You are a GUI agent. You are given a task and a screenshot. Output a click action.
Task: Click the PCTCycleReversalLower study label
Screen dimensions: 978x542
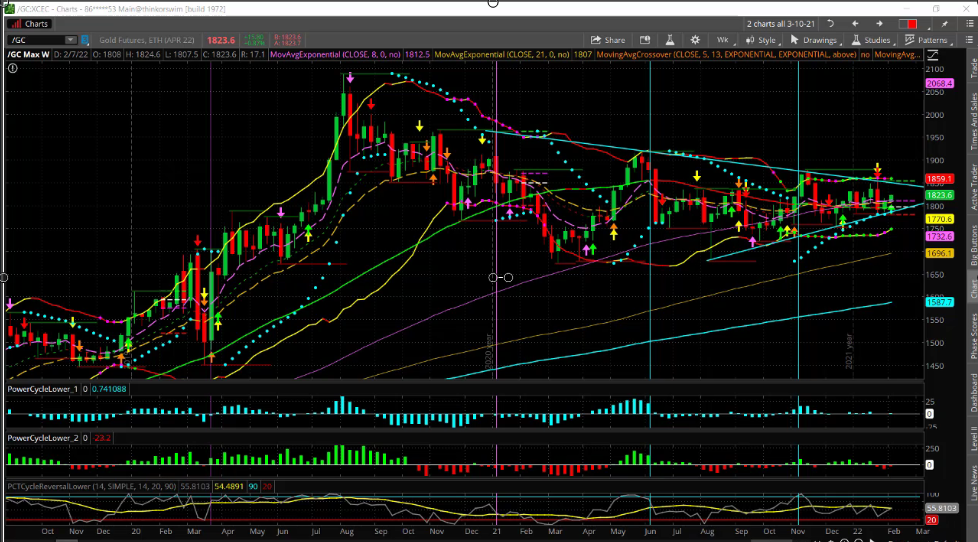pyautogui.click(x=92, y=486)
